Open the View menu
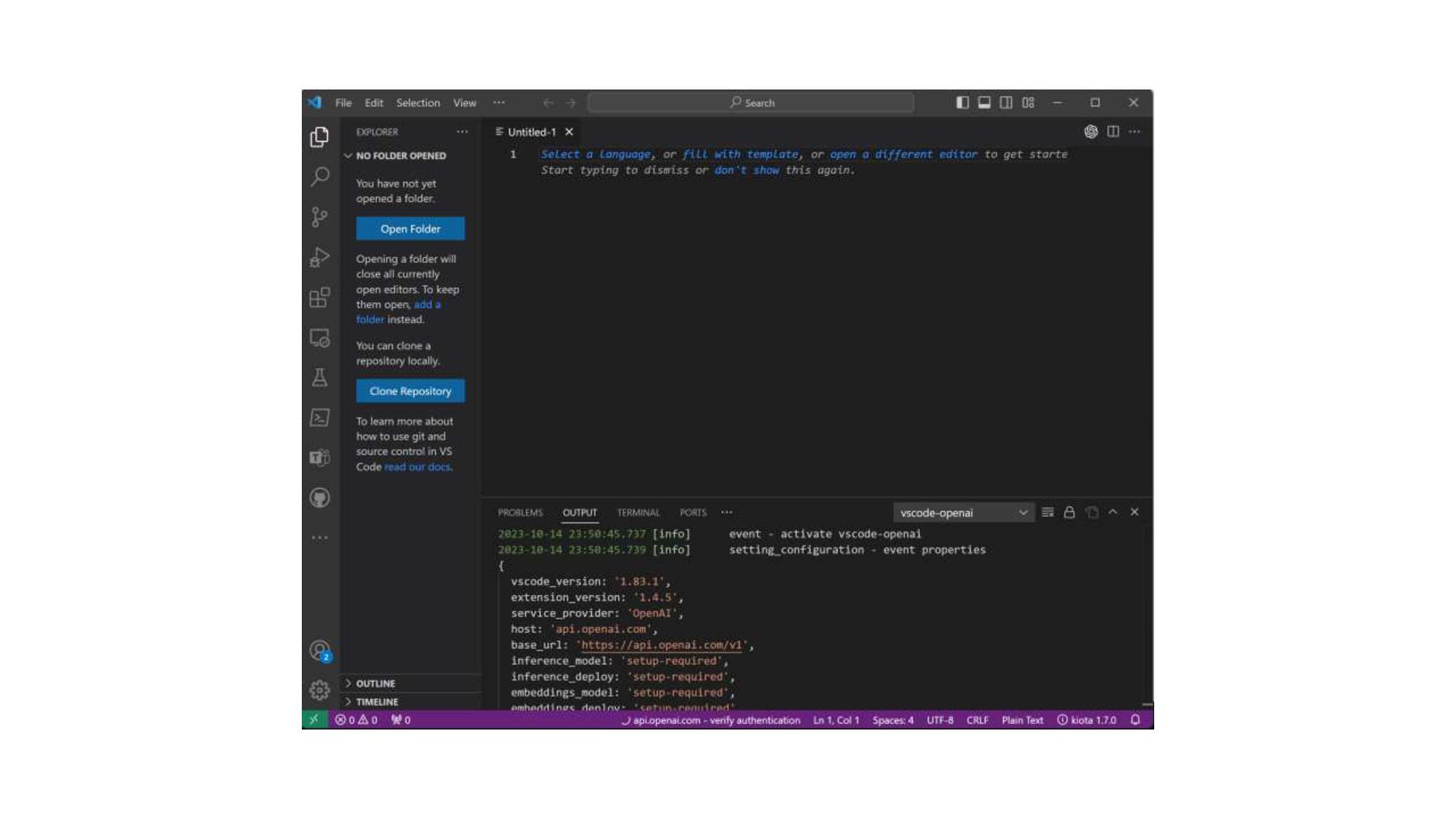Image resolution: width=1456 pixels, height=819 pixels. pyautogui.click(x=465, y=102)
